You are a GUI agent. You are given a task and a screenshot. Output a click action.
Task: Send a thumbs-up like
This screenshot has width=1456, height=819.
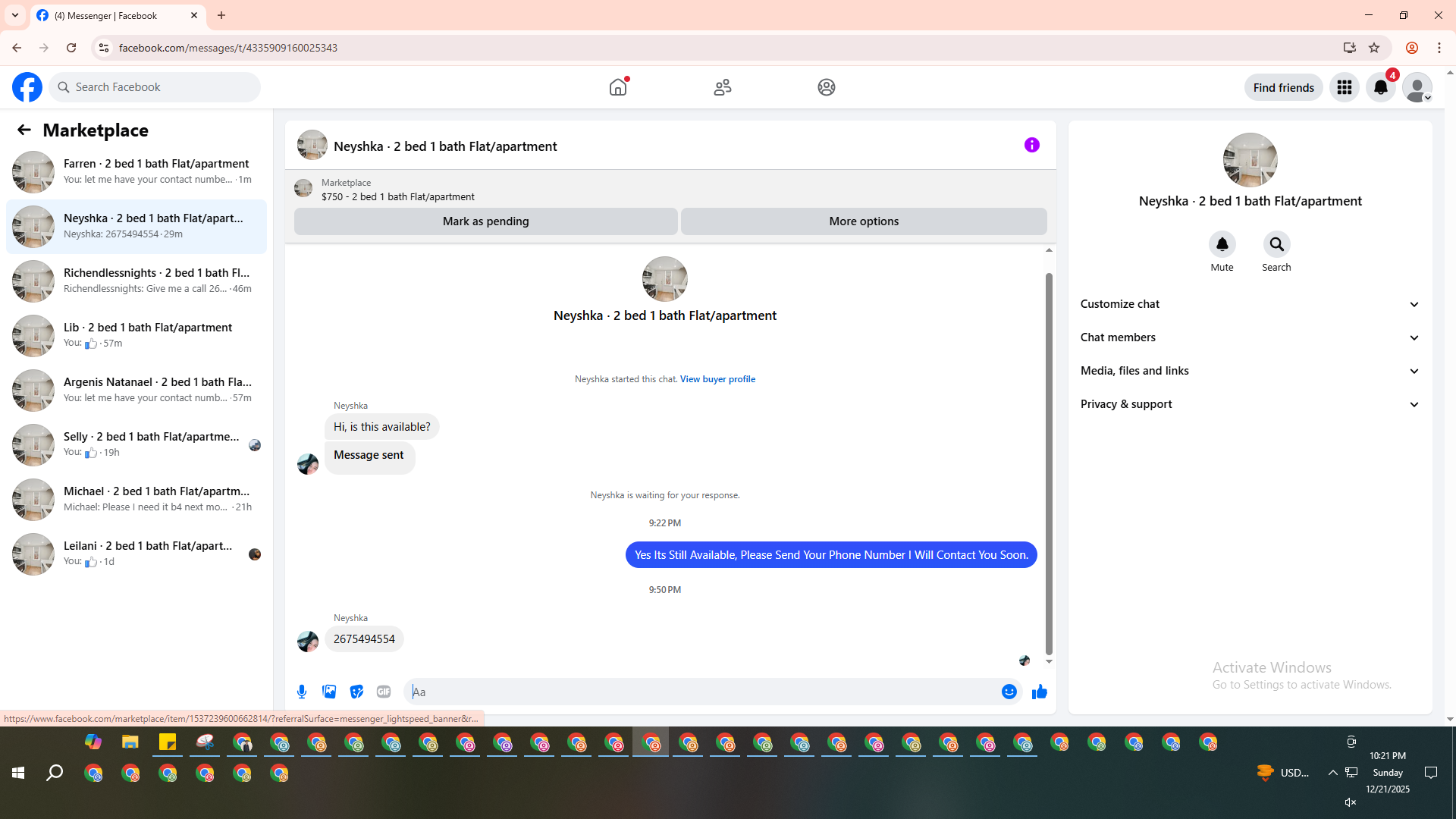coord(1040,692)
